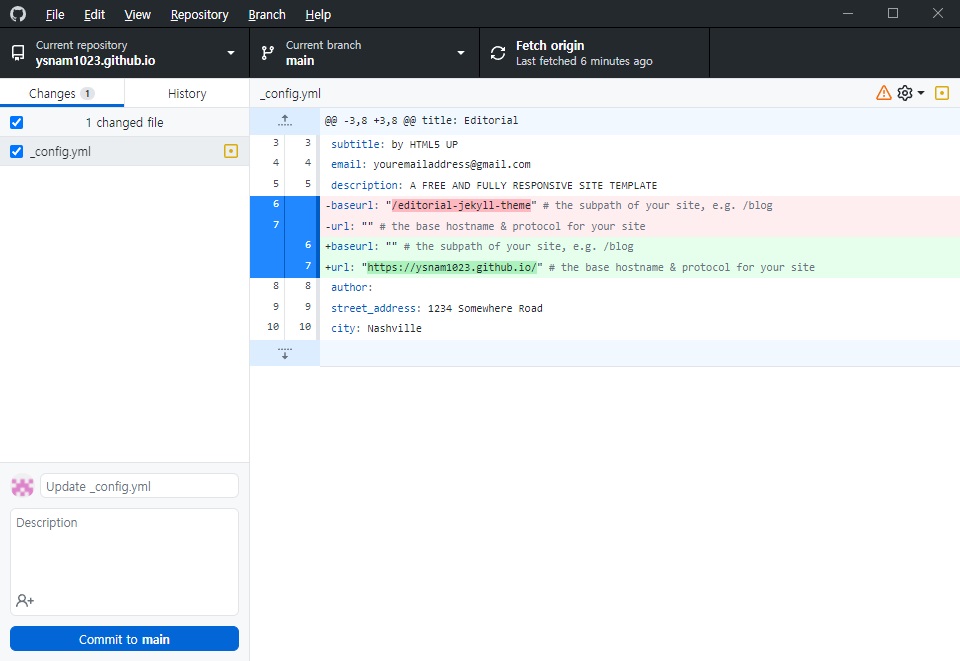Toggle the select-all changed files checkbox
This screenshot has height=661, width=960.
(x=16, y=122)
